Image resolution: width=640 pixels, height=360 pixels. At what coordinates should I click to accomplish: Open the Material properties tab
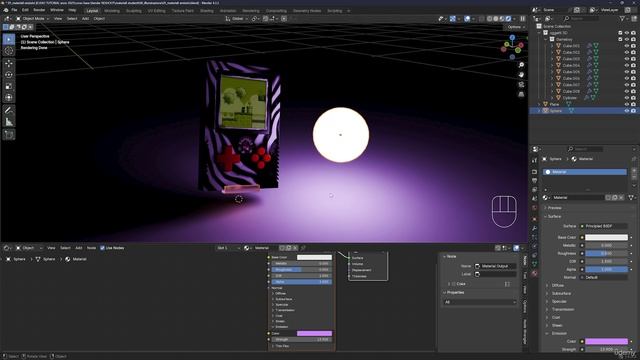pyautogui.click(x=535, y=273)
